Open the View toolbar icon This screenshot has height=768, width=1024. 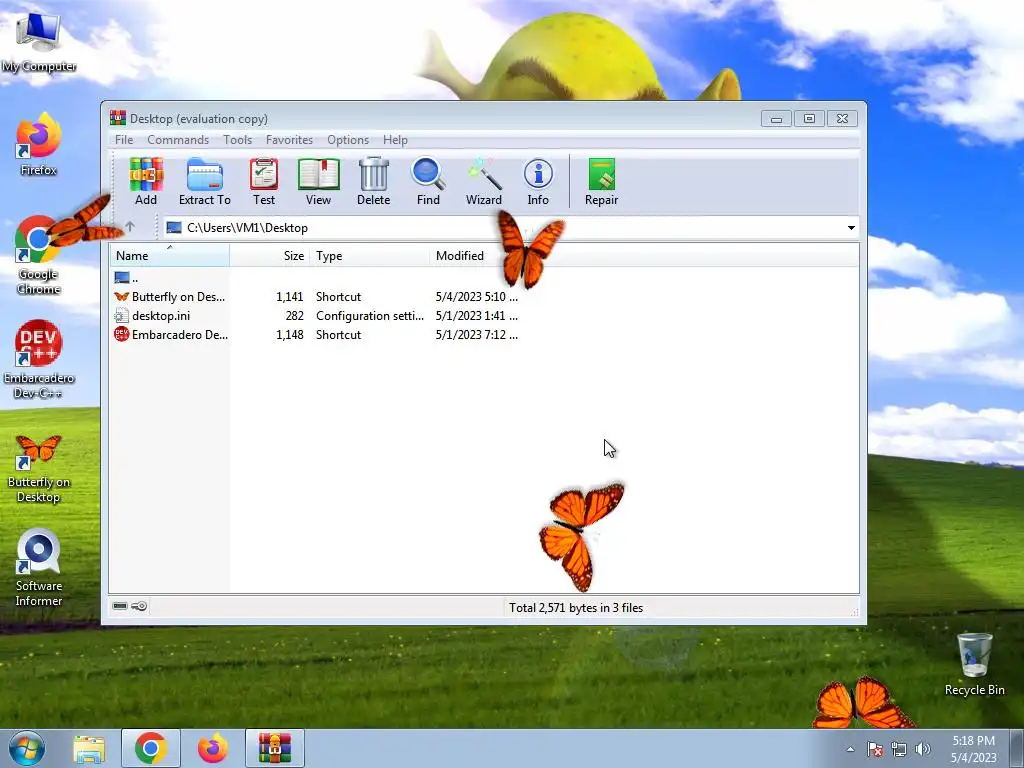click(x=319, y=182)
